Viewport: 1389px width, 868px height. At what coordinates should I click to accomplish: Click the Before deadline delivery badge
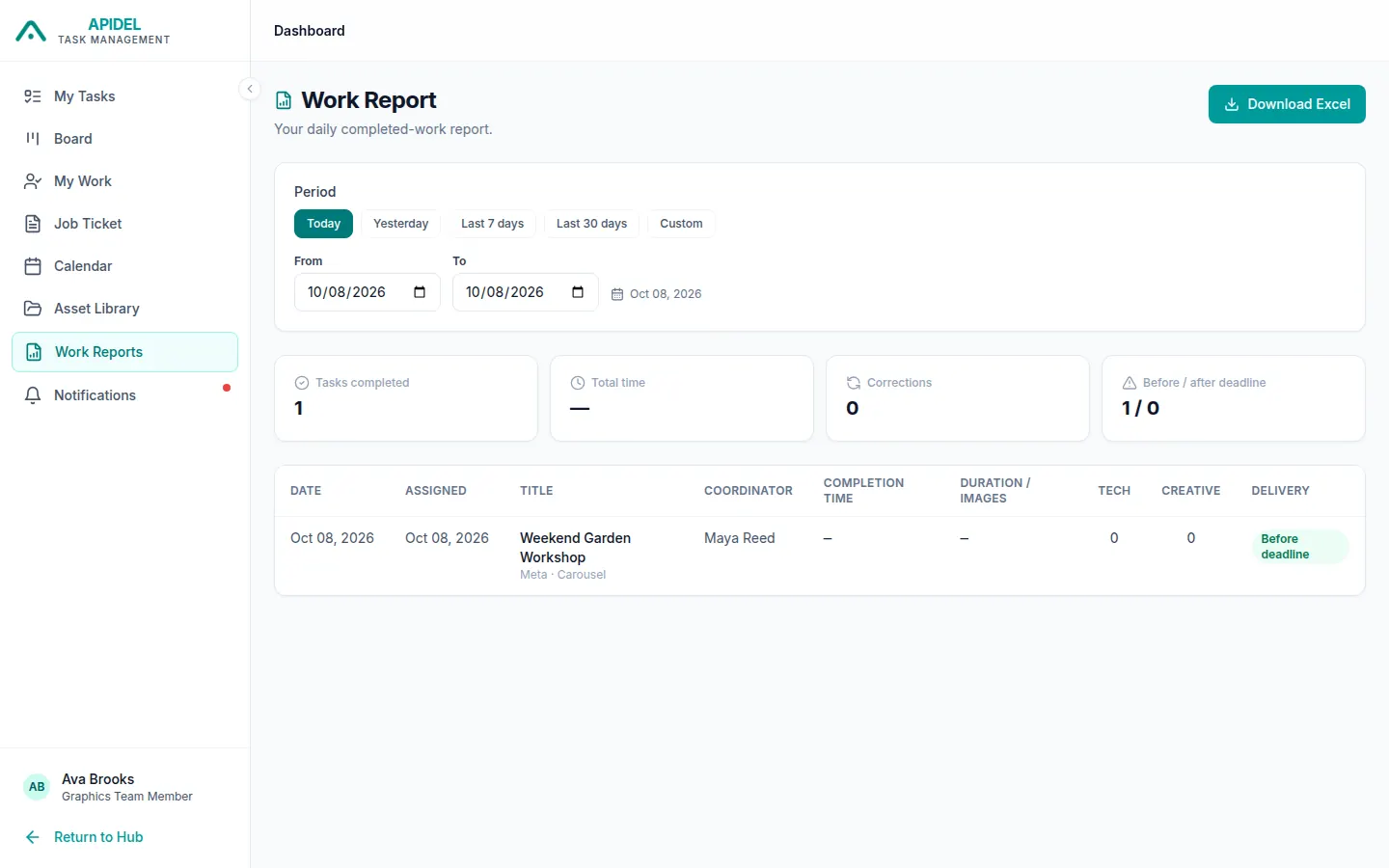pyautogui.click(x=1300, y=547)
